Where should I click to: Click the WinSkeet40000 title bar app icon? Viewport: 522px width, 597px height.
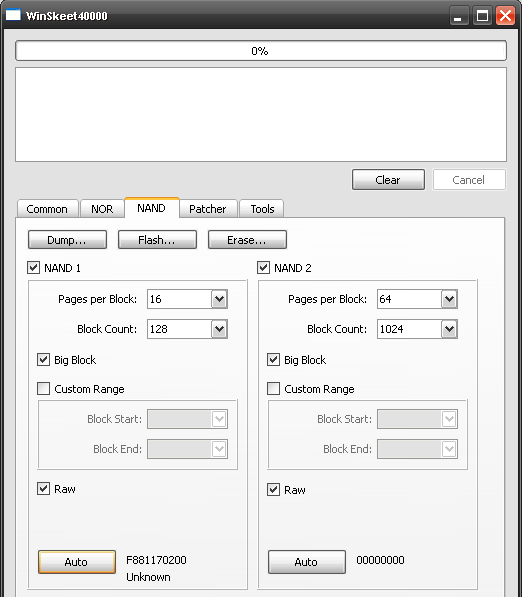[13, 15]
